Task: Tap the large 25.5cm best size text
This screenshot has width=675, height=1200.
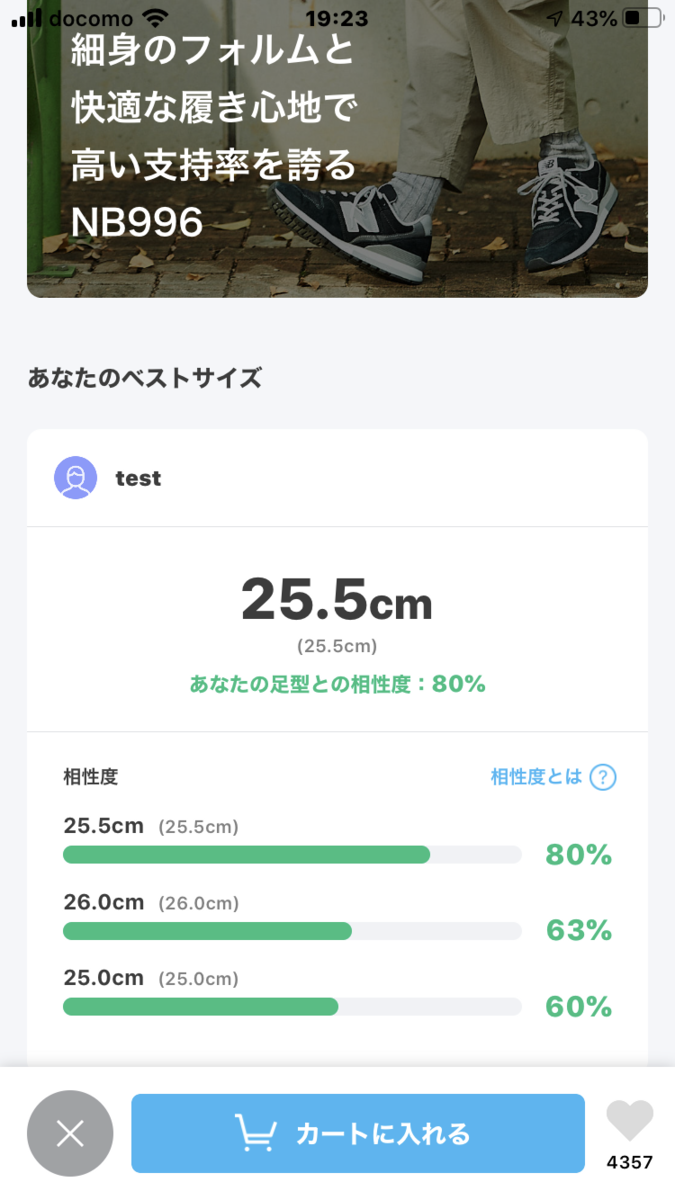Action: (x=337, y=601)
